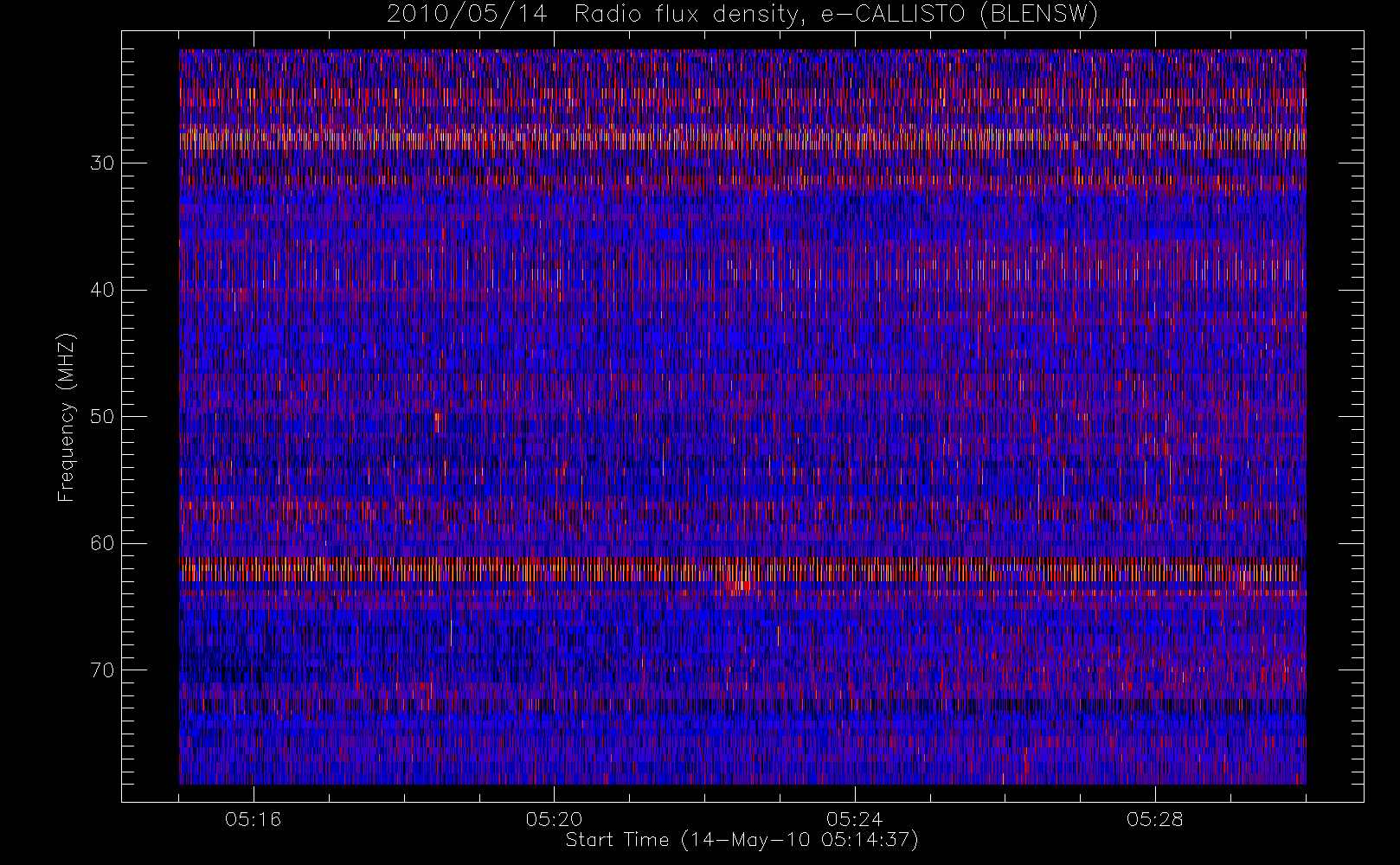1400x865 pixels.
Task: Click the plot title 'Radio flux density, e-CALLISTO (BLENSW)'
Action: tap(836, 15)
